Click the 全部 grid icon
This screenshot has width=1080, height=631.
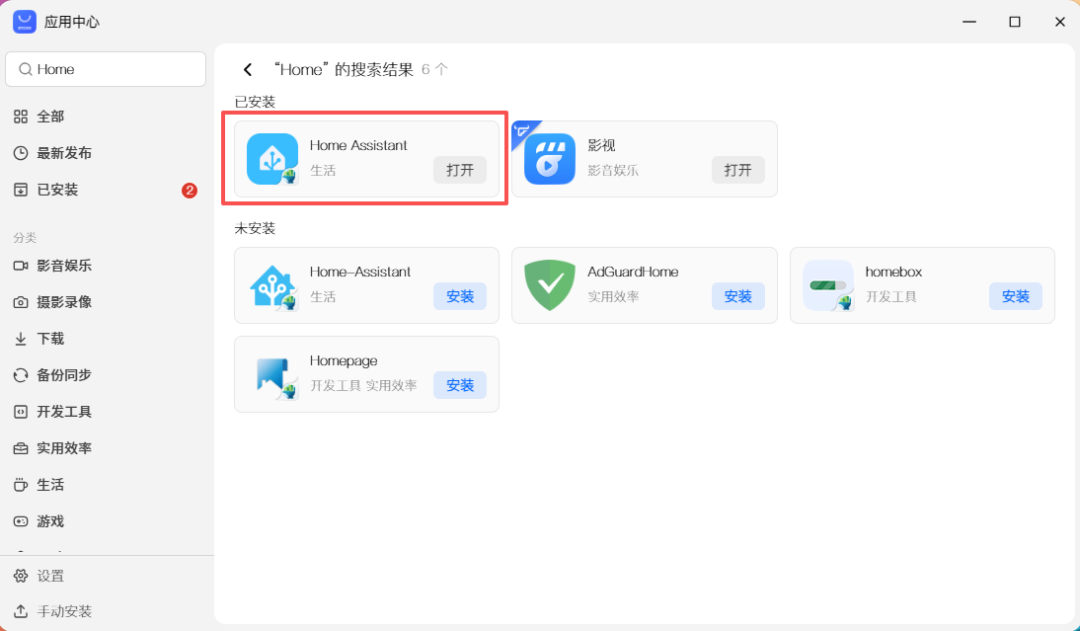tap(21, 116)
